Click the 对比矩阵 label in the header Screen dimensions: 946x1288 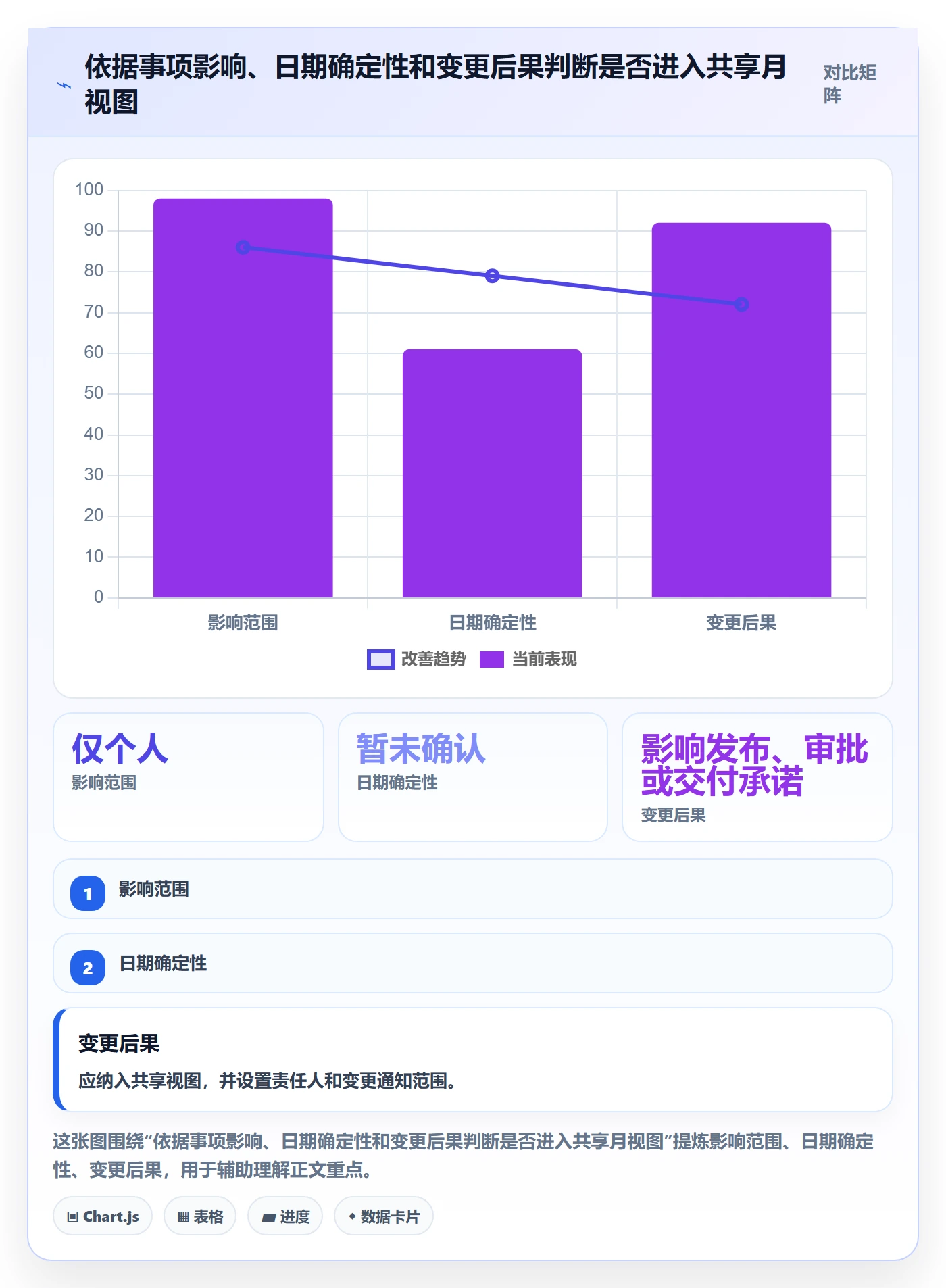[x=849, y=84]
